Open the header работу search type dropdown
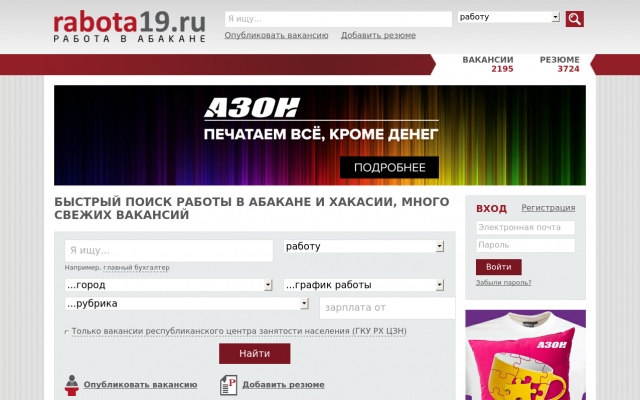 point(509,17)
